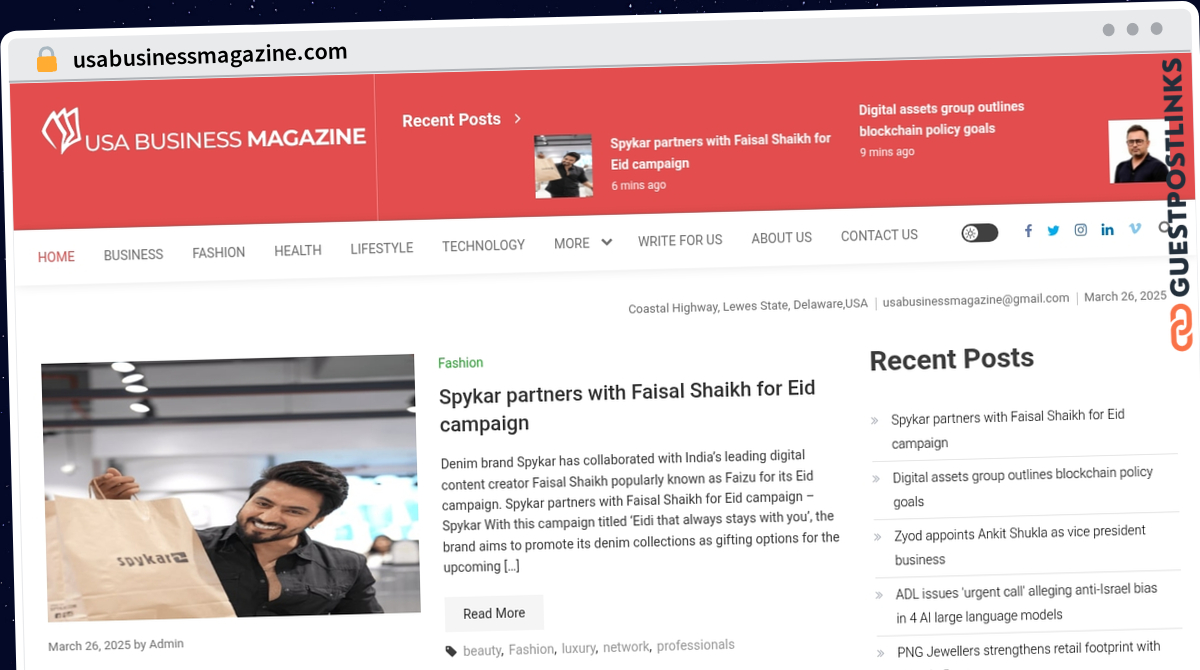Click the Spykar shopping bag article thumbnail

pyautogui.click(x=230, y=487)
